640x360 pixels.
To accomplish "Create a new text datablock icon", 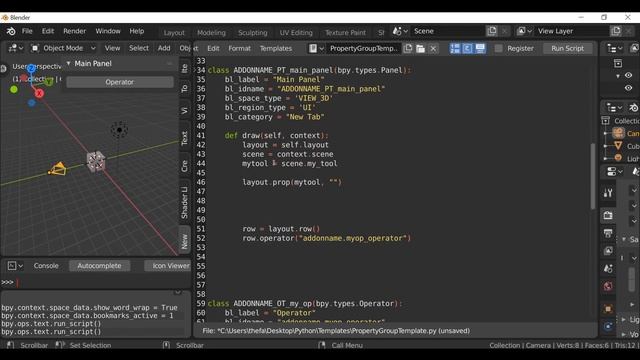I will pyautogui.click(x=408, y=49).
